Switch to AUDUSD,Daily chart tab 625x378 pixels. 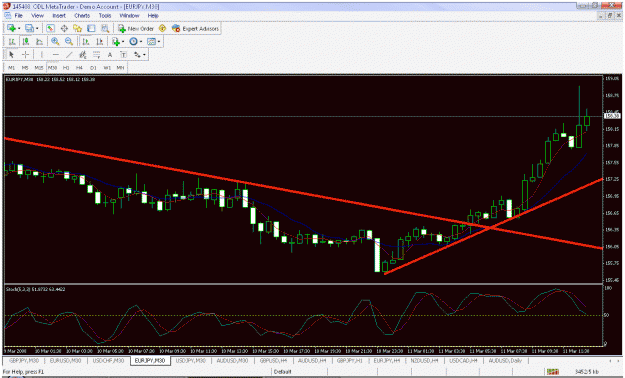505,360
